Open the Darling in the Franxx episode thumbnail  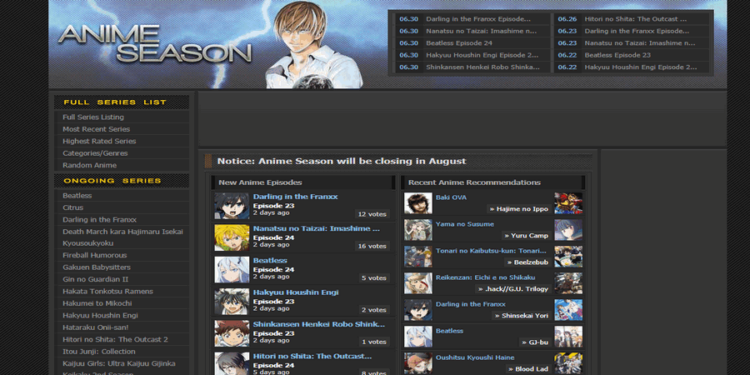[x=232, y=206]
